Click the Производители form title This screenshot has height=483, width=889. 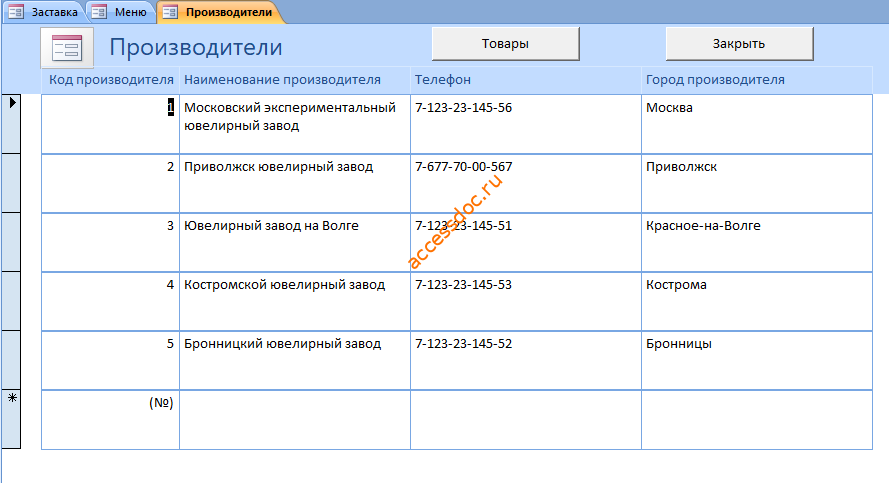tap(196, 48)
